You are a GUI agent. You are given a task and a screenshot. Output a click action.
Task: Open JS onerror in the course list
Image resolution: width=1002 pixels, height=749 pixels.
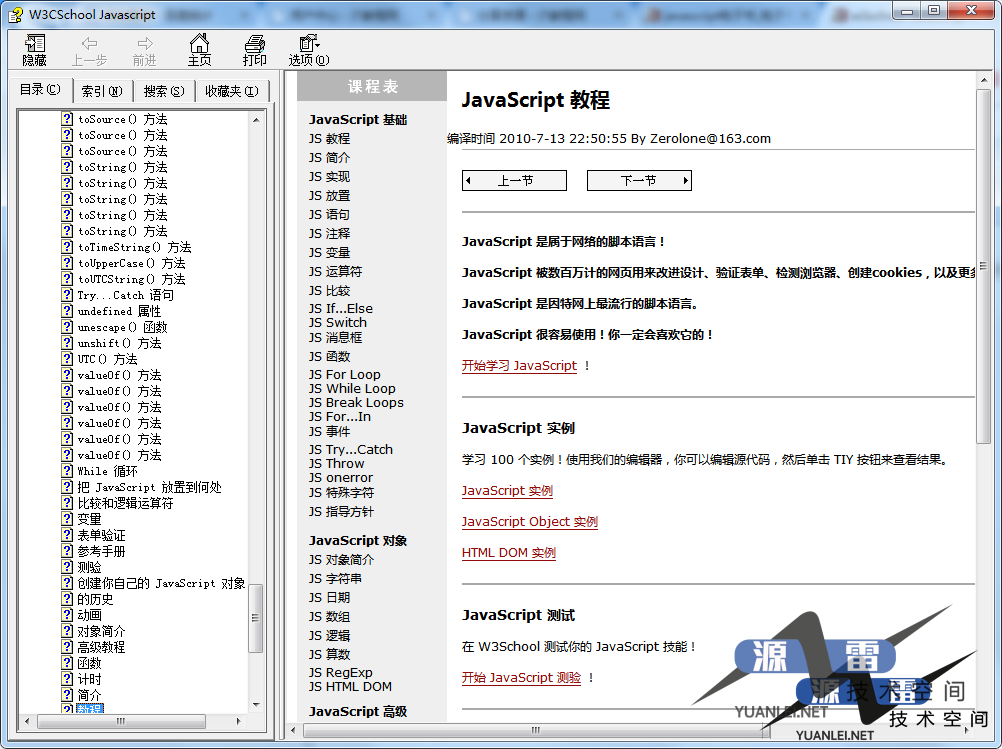pyautogui.click(x=341, y=477)
